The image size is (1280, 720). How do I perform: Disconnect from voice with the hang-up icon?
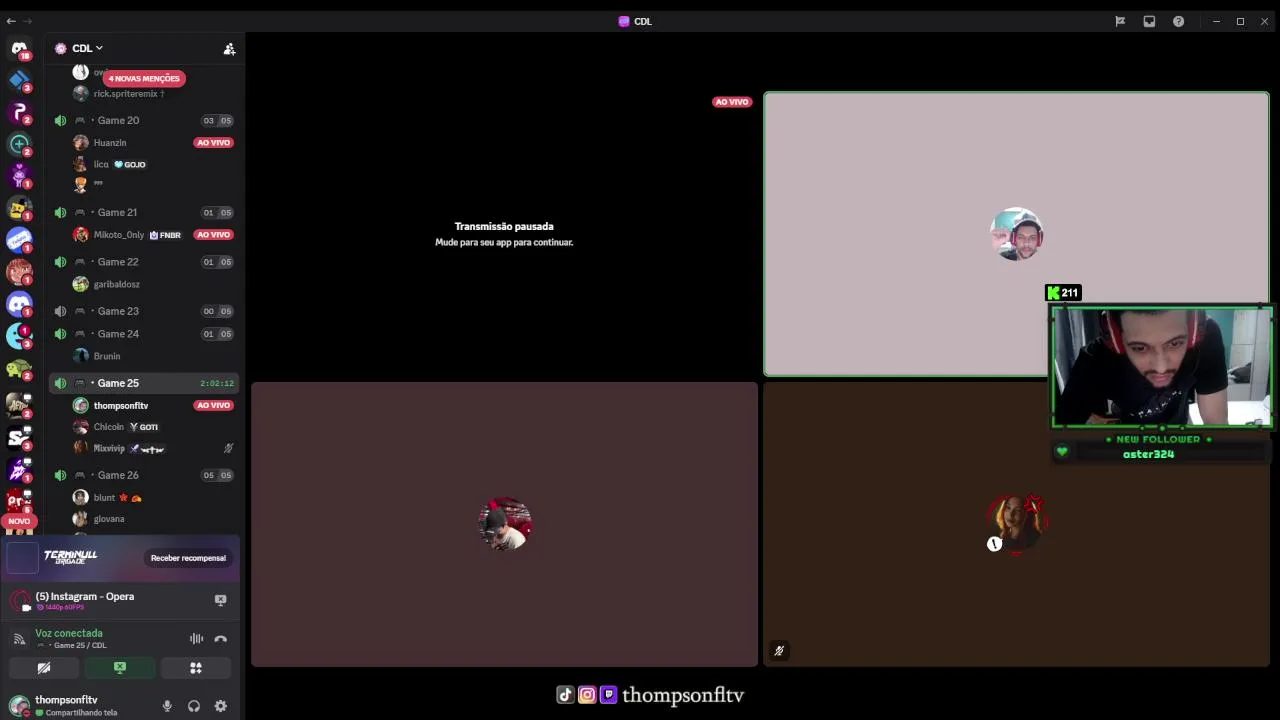pyautogui.click(x=221, y=639)
